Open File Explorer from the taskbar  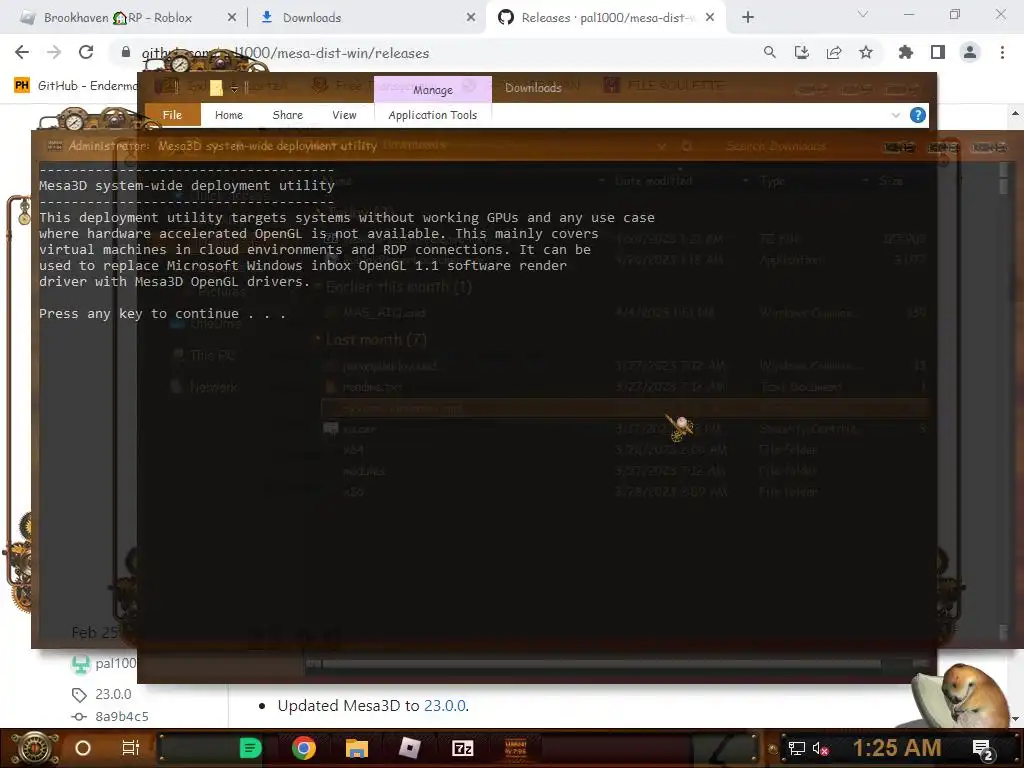(357, 748)
